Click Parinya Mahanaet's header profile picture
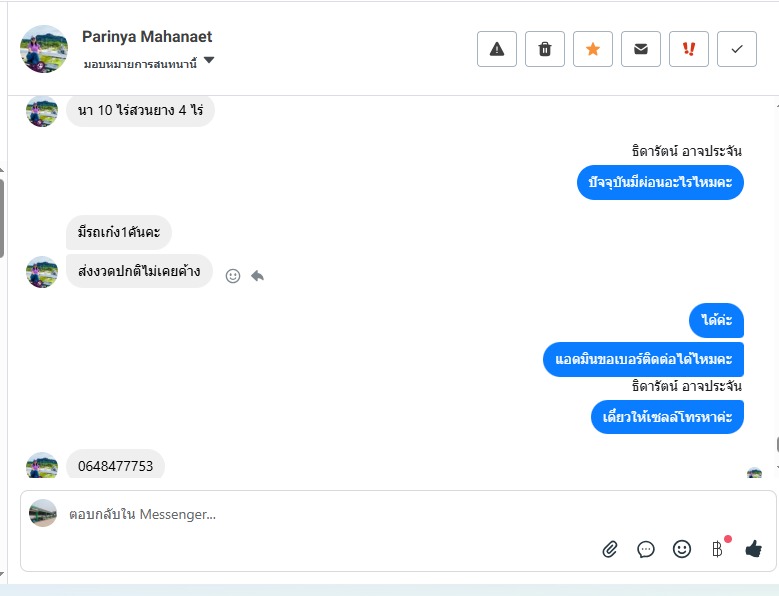Screen dimensions: 779x596 pyautogui.click(x=44, y=49)
